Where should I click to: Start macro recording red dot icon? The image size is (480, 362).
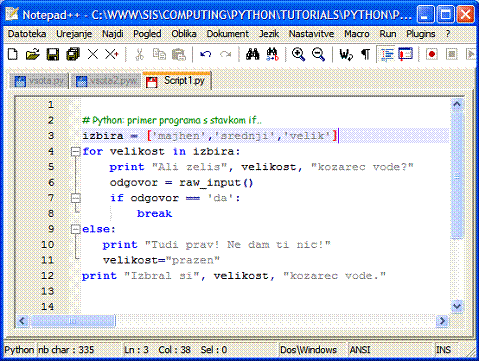point(432,54)
